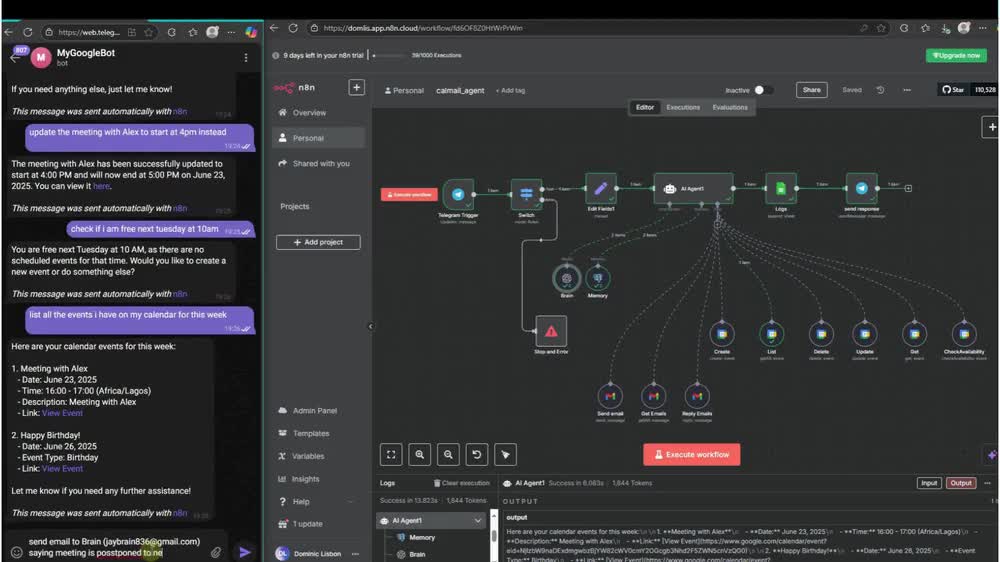Select the Memory node on canvas
Image resolution: width=1000 pixels, height=562 pixels.
click(x=598, y=278)
